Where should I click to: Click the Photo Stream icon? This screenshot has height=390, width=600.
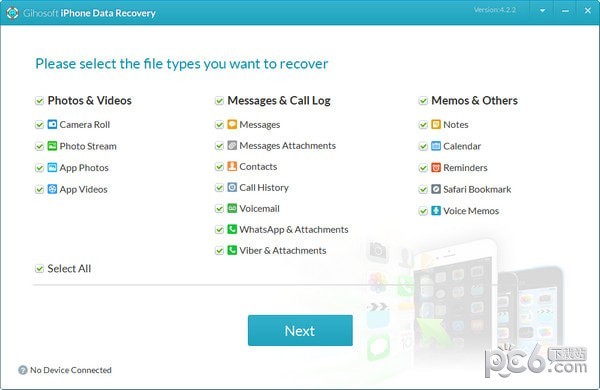52,146
